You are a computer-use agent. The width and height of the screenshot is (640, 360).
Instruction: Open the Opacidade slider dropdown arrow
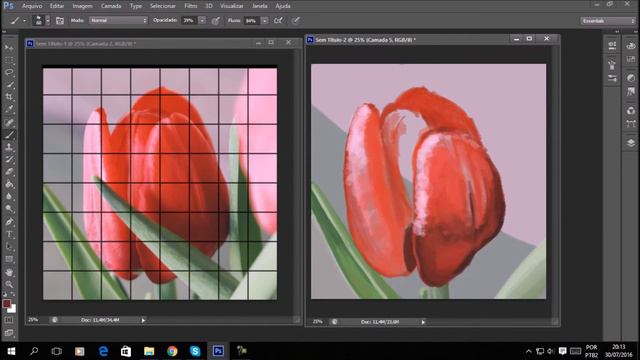coord(202,20)
